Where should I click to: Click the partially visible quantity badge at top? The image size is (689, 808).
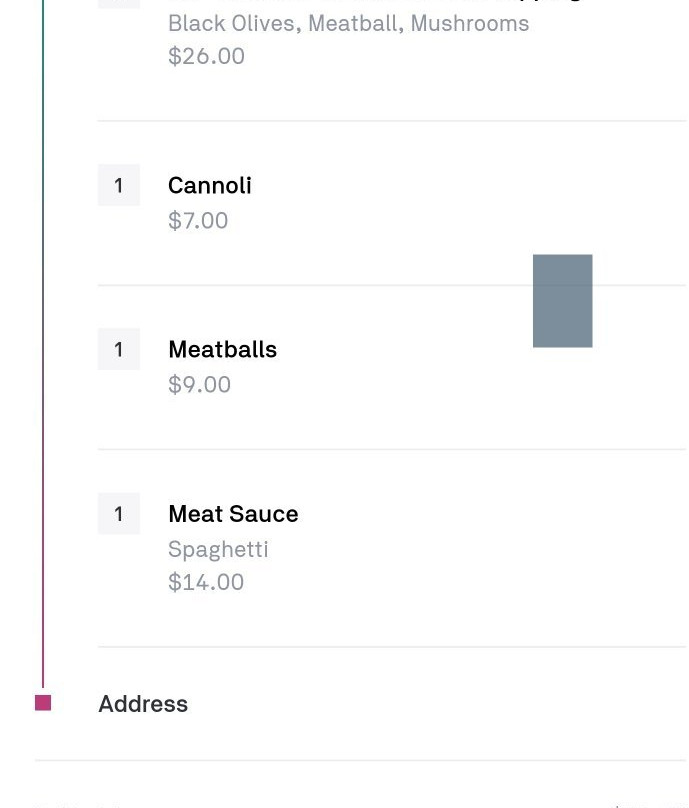tap(119, 4)
